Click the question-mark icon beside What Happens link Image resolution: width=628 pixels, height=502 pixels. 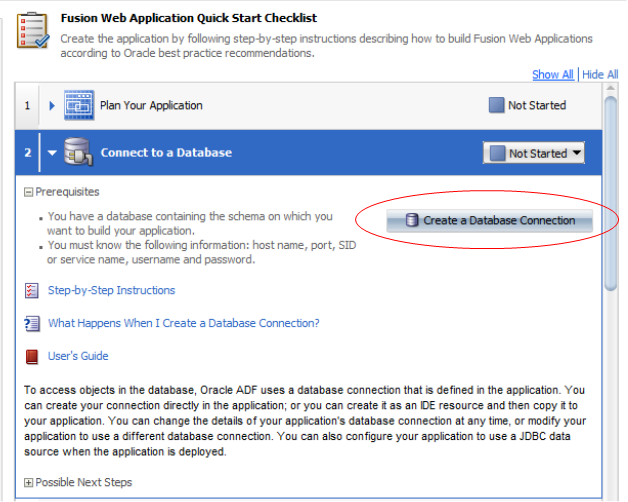click(x=32, y=323)
